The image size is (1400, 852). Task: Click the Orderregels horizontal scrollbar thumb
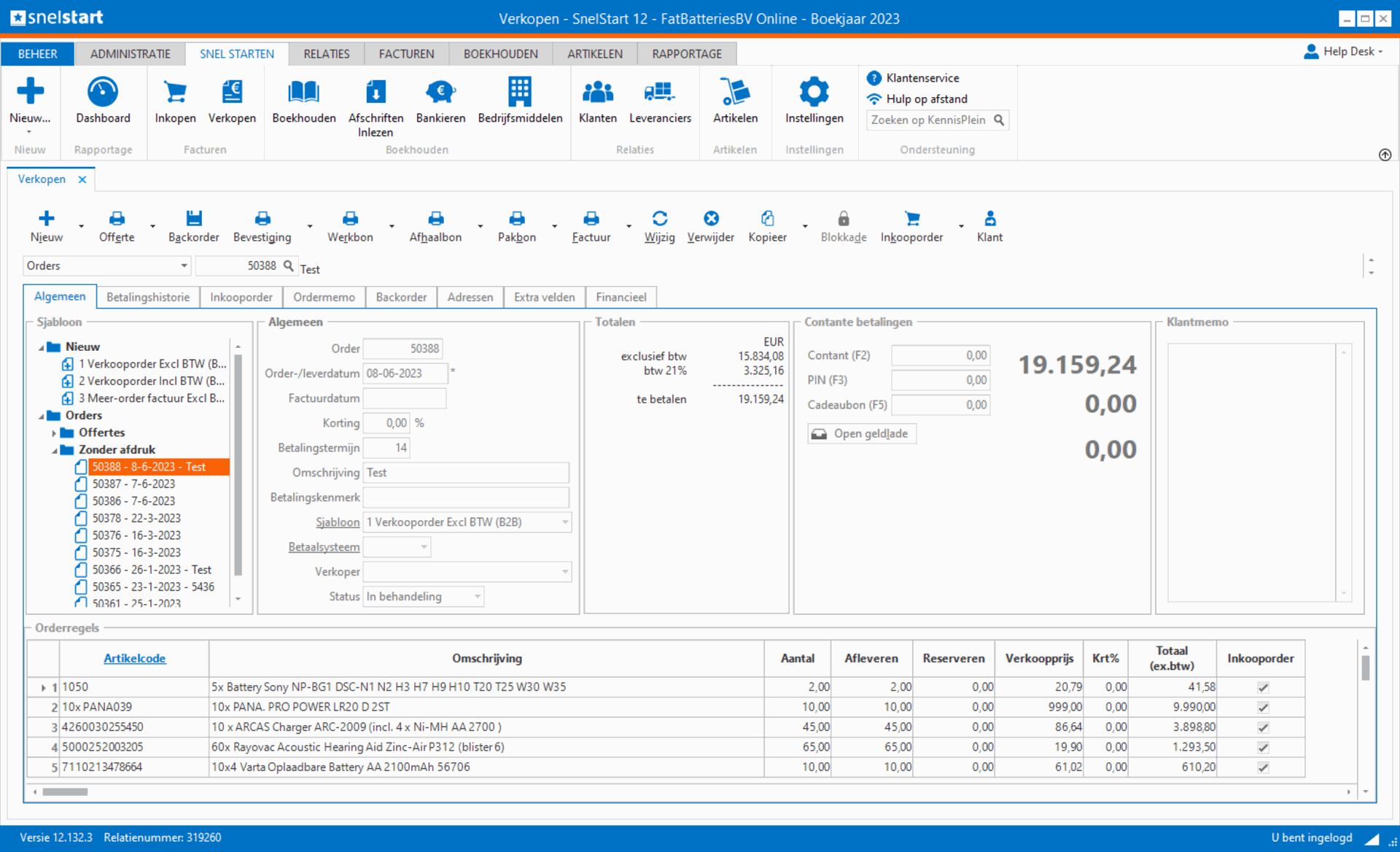coord(65,791)
